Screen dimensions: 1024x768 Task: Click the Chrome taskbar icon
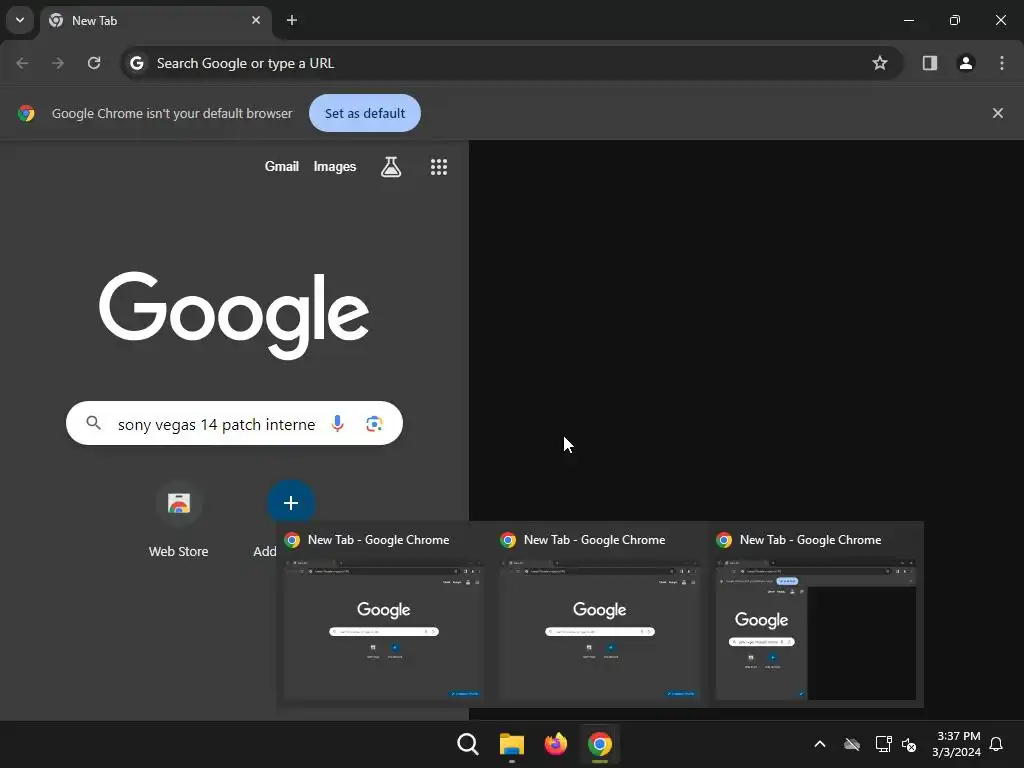(x=600, y=744)
